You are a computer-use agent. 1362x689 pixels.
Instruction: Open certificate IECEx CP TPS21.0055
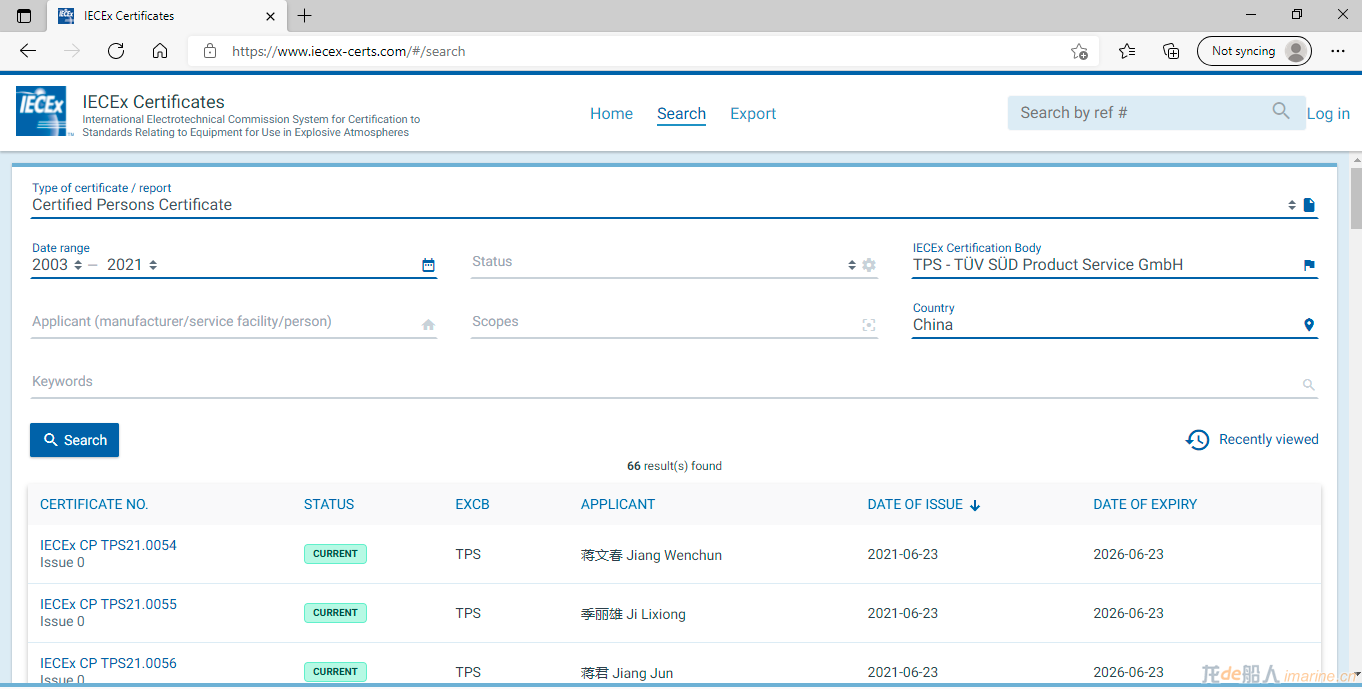[108, 605]
